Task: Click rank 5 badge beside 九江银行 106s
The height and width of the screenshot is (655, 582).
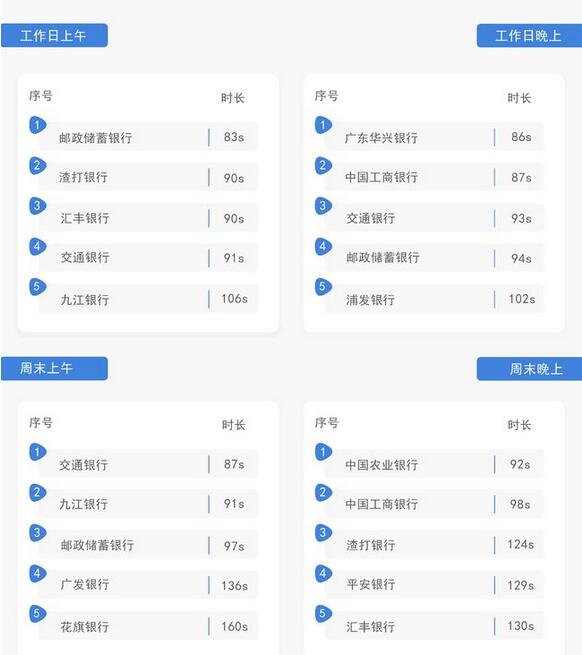Action: [37, 287]
